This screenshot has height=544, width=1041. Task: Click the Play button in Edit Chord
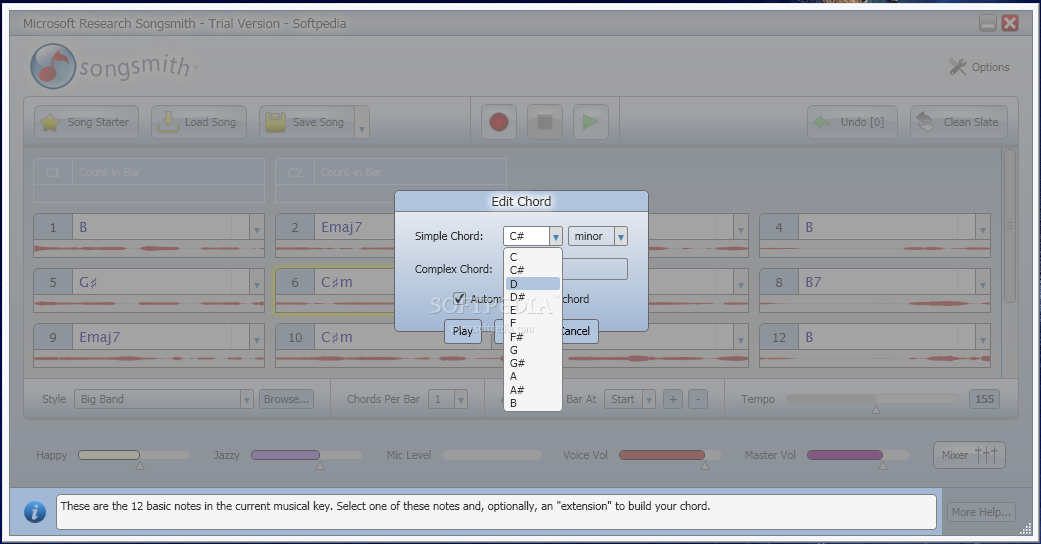(463, 331)
